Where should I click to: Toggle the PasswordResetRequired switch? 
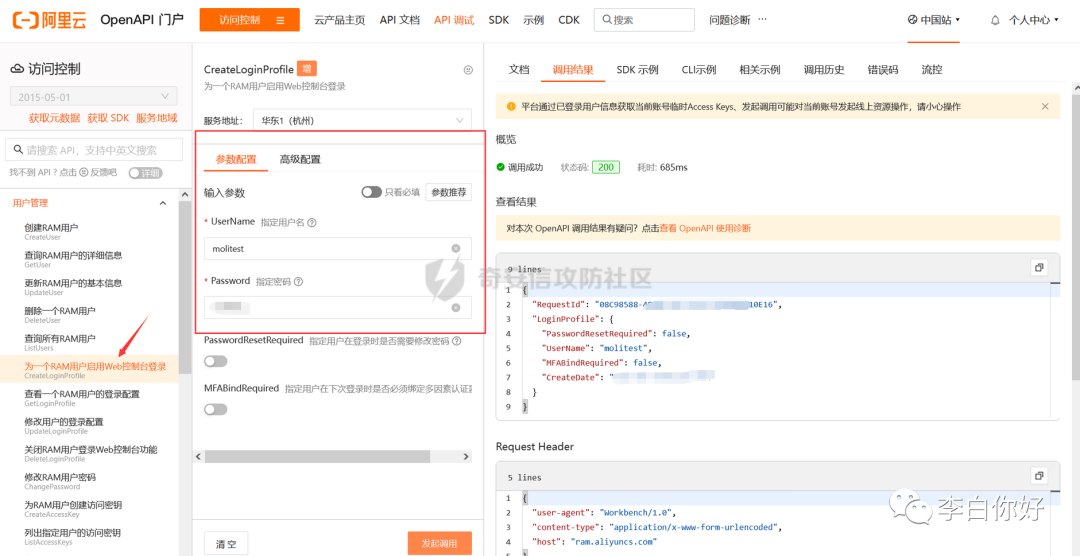click(216, 361)
